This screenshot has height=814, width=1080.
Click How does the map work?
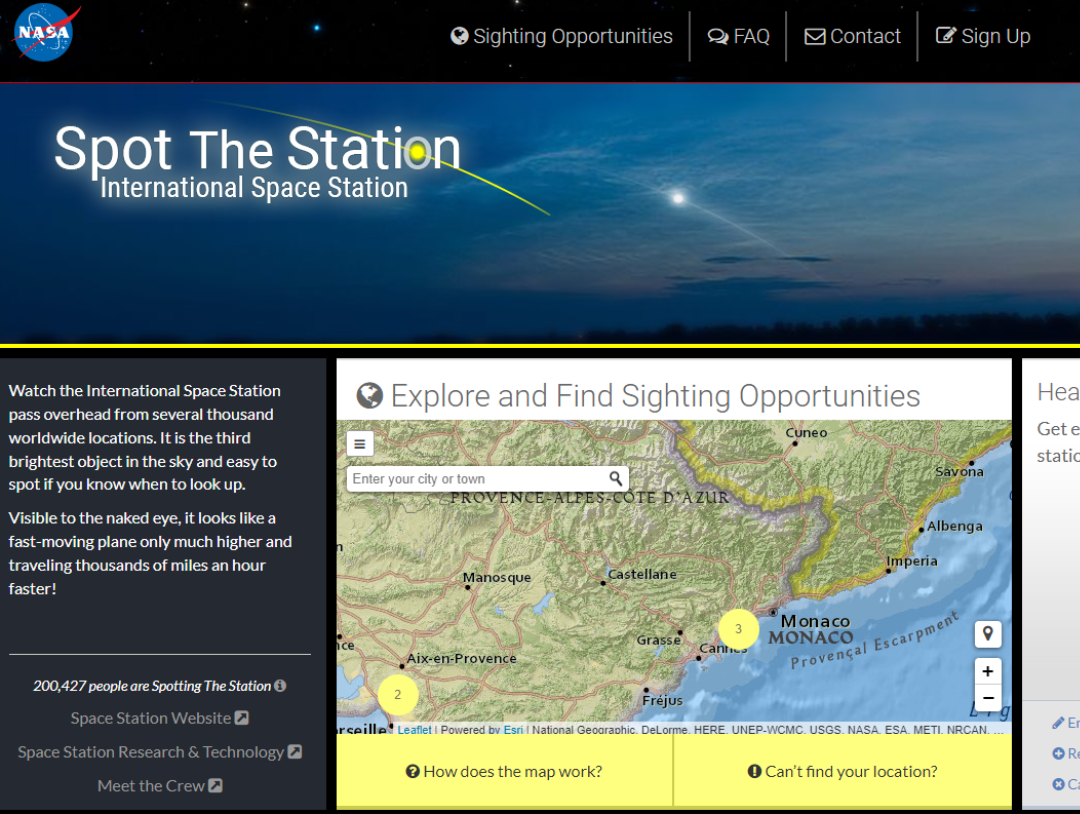click(504, 771)
